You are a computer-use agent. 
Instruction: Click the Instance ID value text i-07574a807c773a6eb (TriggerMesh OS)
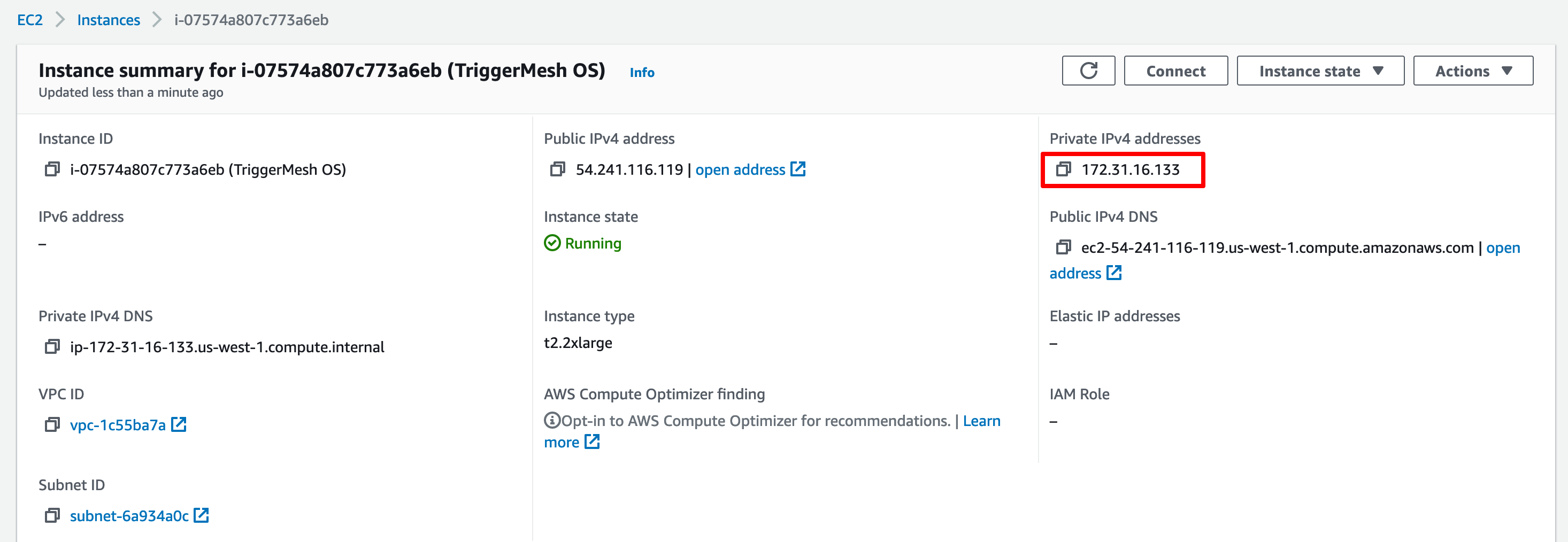tap(207, 169)
